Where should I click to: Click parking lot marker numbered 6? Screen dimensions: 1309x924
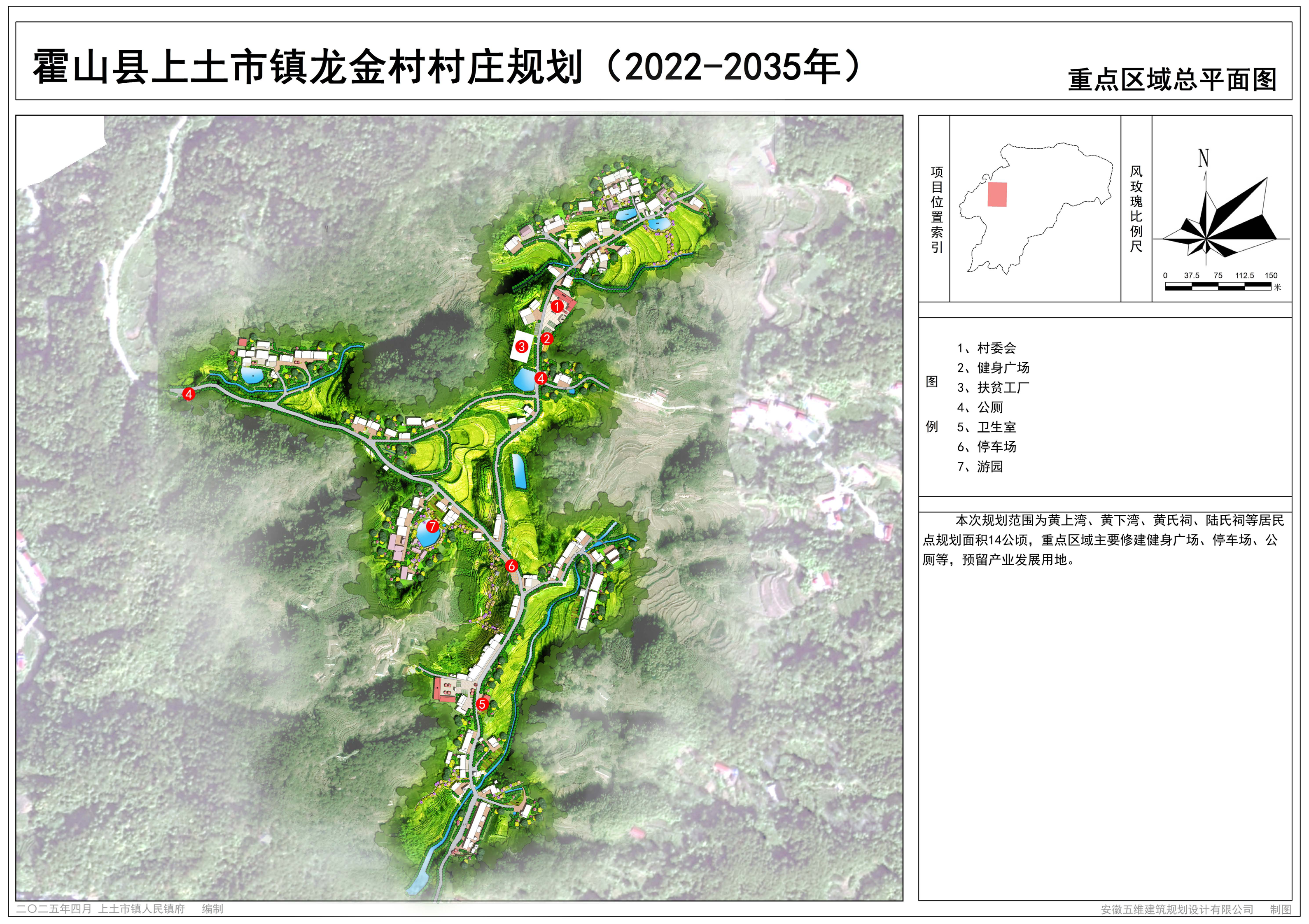(511, 566)
